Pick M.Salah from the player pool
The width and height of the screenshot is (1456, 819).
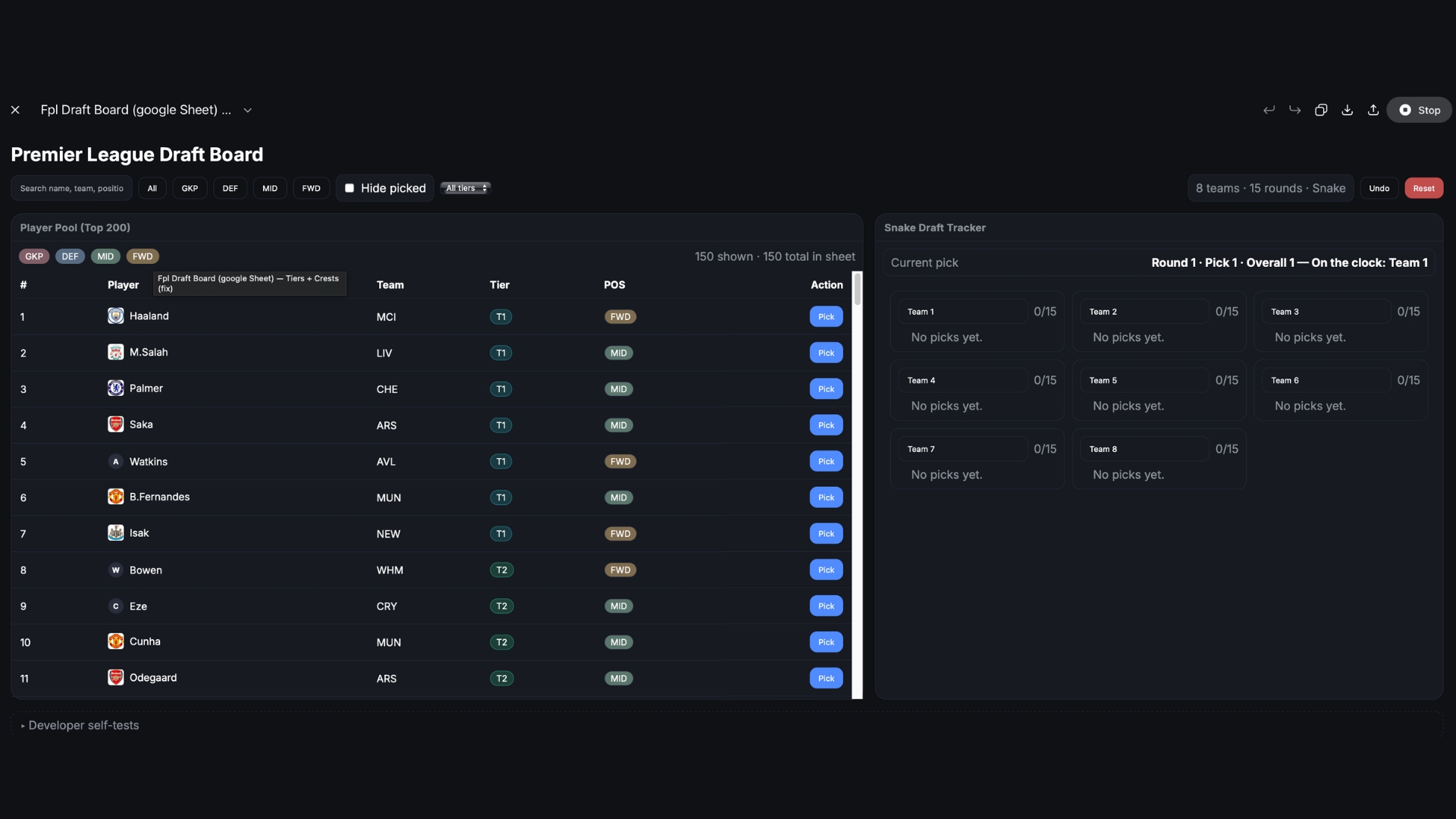(826, 353)
